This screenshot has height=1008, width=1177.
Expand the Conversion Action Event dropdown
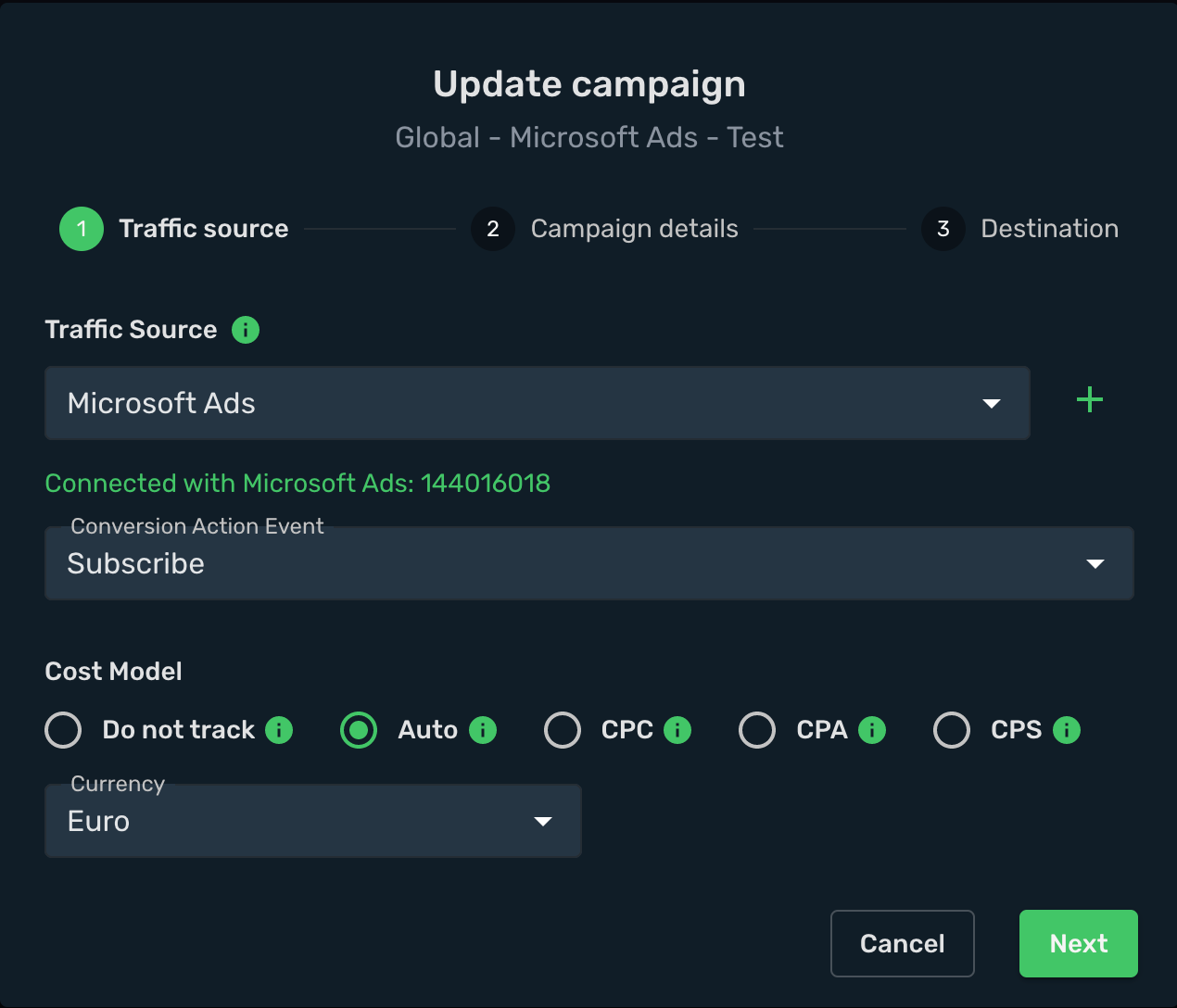pos(589,563)
